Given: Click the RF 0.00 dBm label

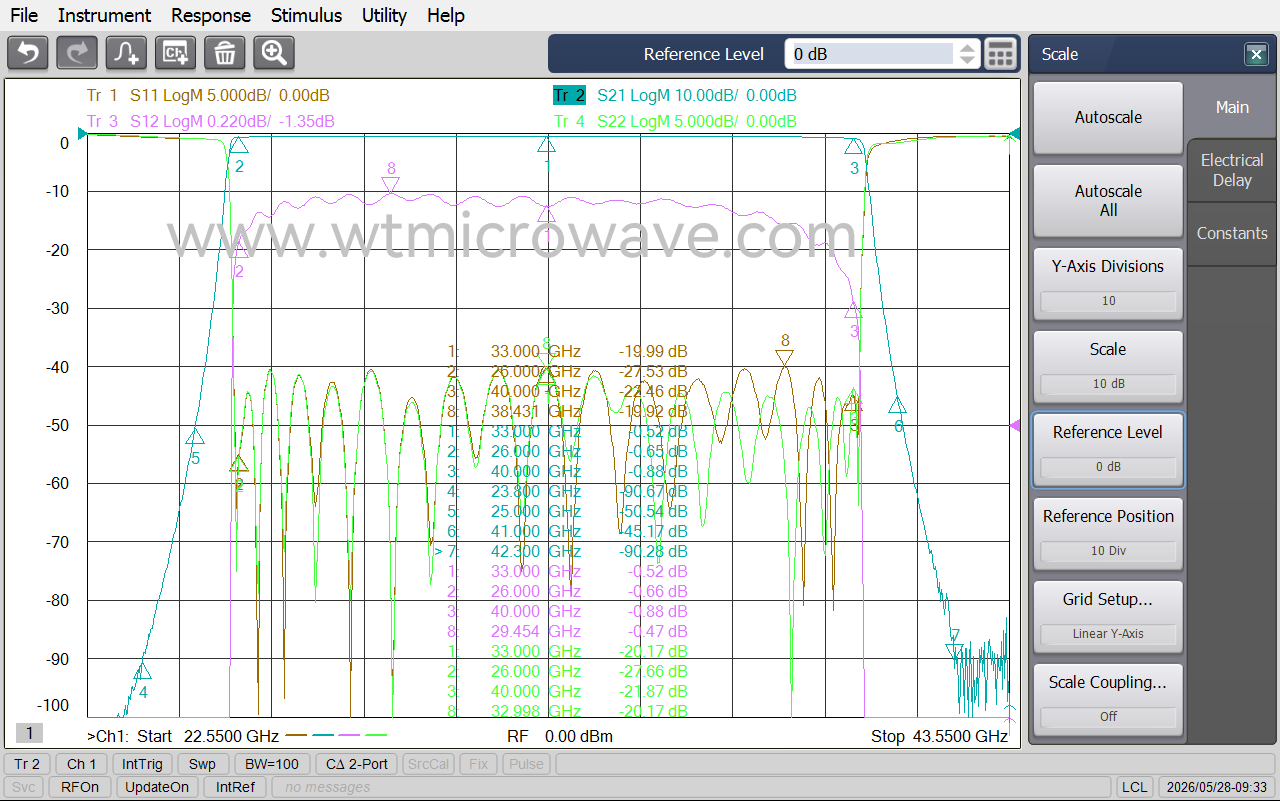Looking at the screenshot, I should [x=560, y=737].
